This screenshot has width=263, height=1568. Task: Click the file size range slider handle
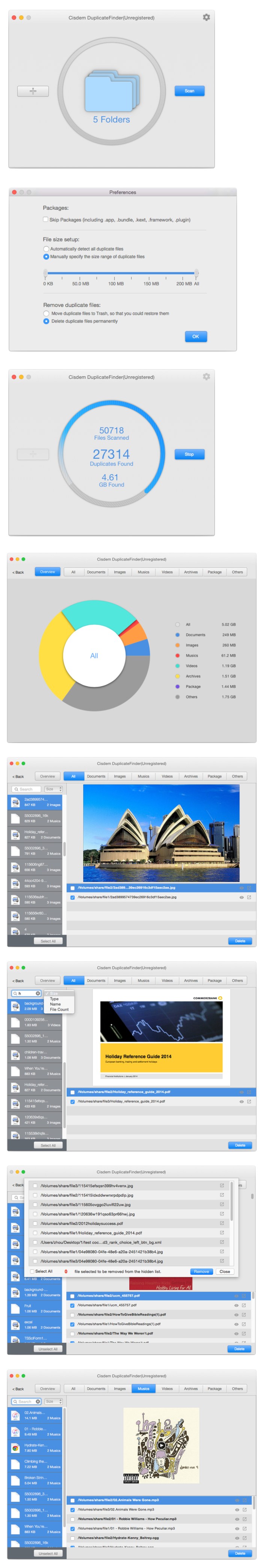point(196,273)
